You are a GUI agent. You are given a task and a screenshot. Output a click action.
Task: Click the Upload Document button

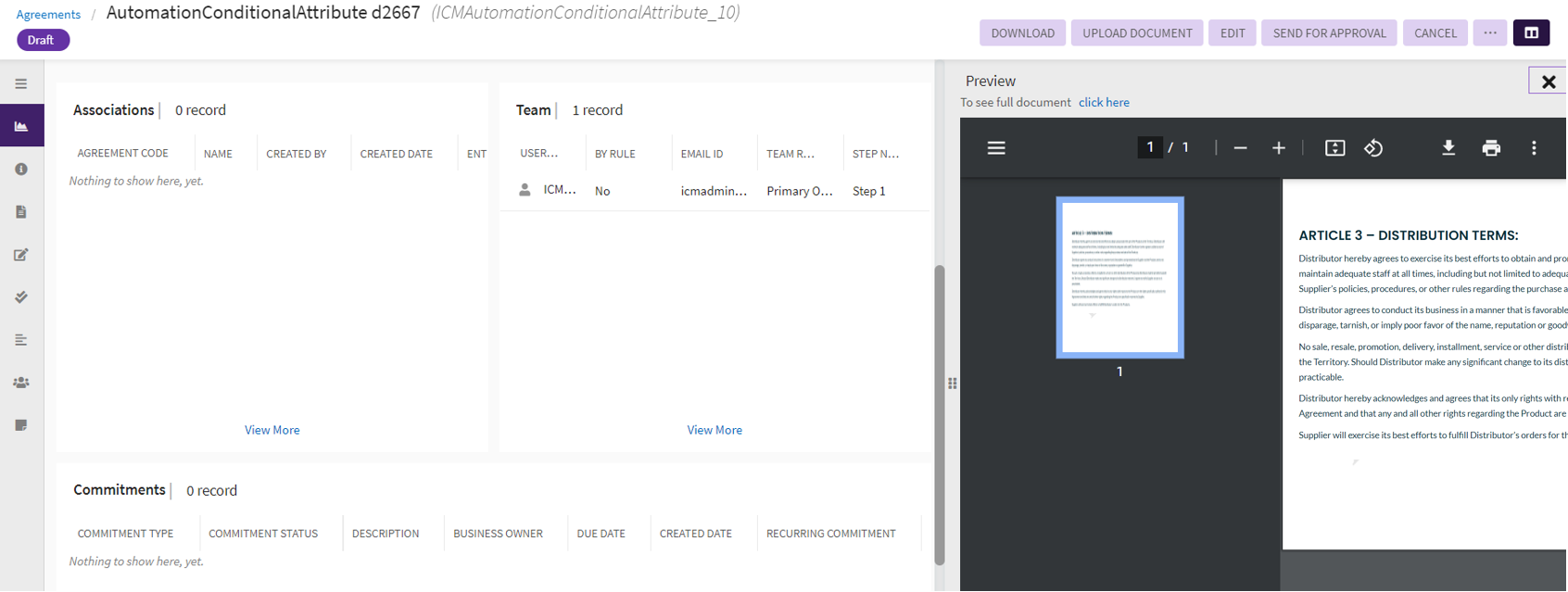(x=1137, y=33)
